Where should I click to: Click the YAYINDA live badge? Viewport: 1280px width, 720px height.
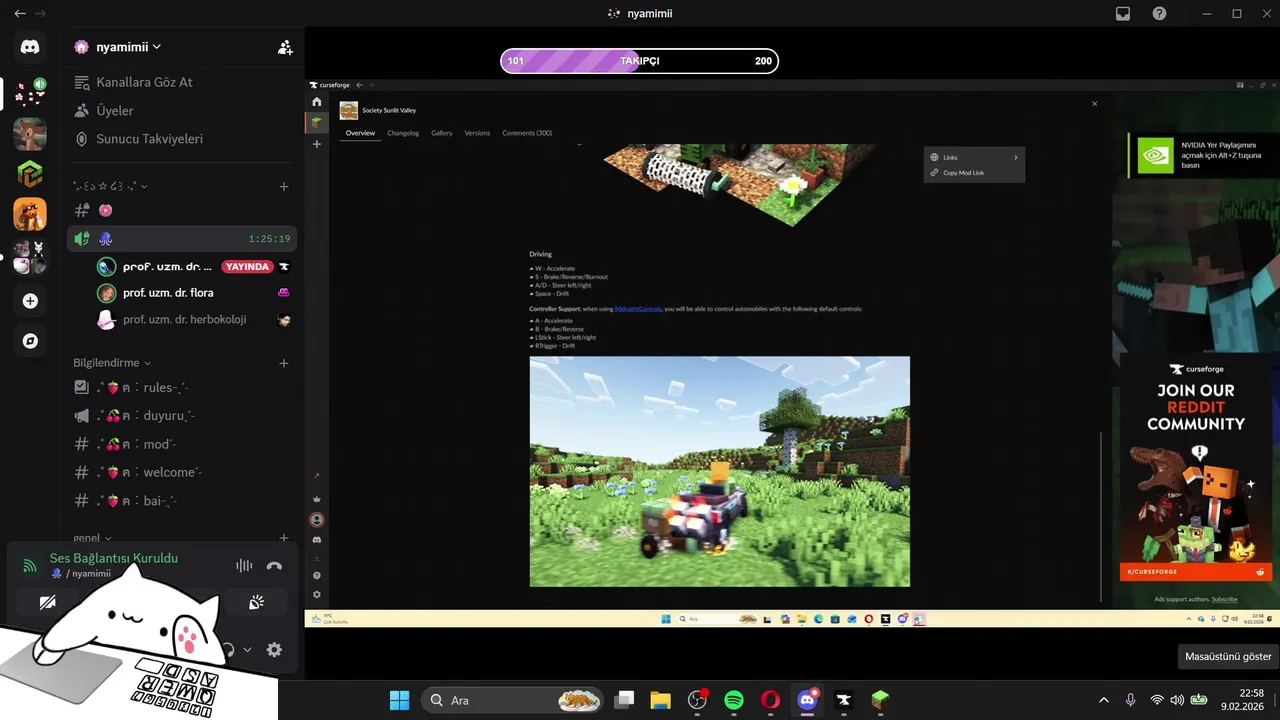pyautogui.click(x=247, y=267)
